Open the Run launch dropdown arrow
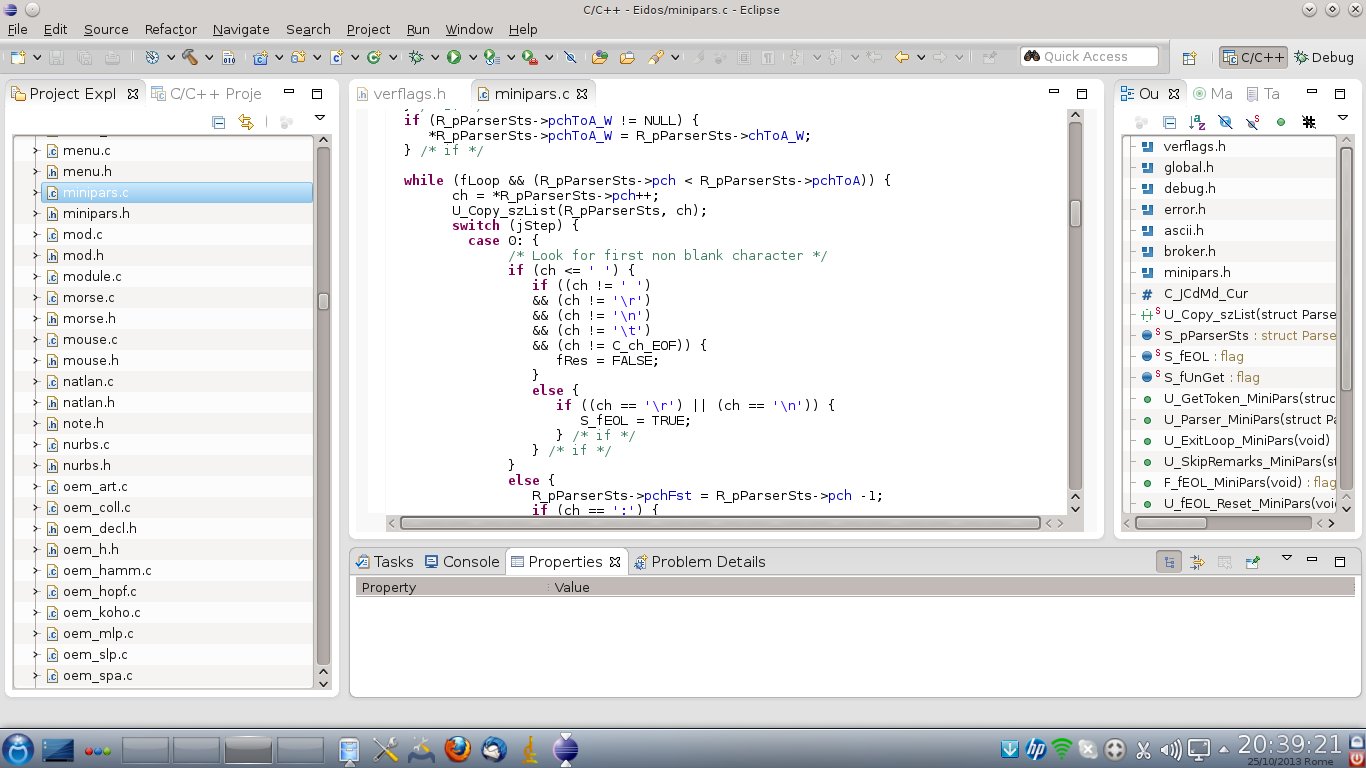This screenshot has height=768, width=1366. [473, 57]
